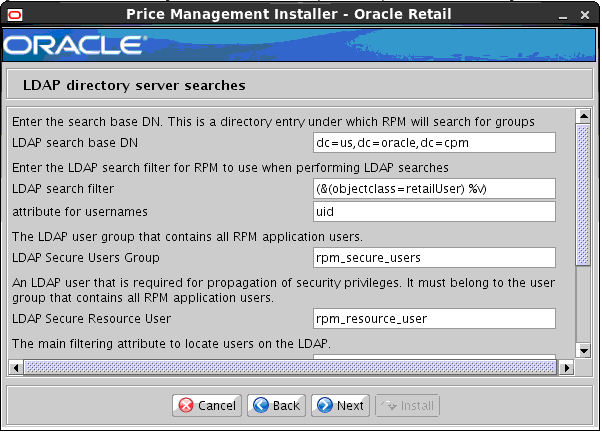Go Back to the previous installer step

[276, 405]
